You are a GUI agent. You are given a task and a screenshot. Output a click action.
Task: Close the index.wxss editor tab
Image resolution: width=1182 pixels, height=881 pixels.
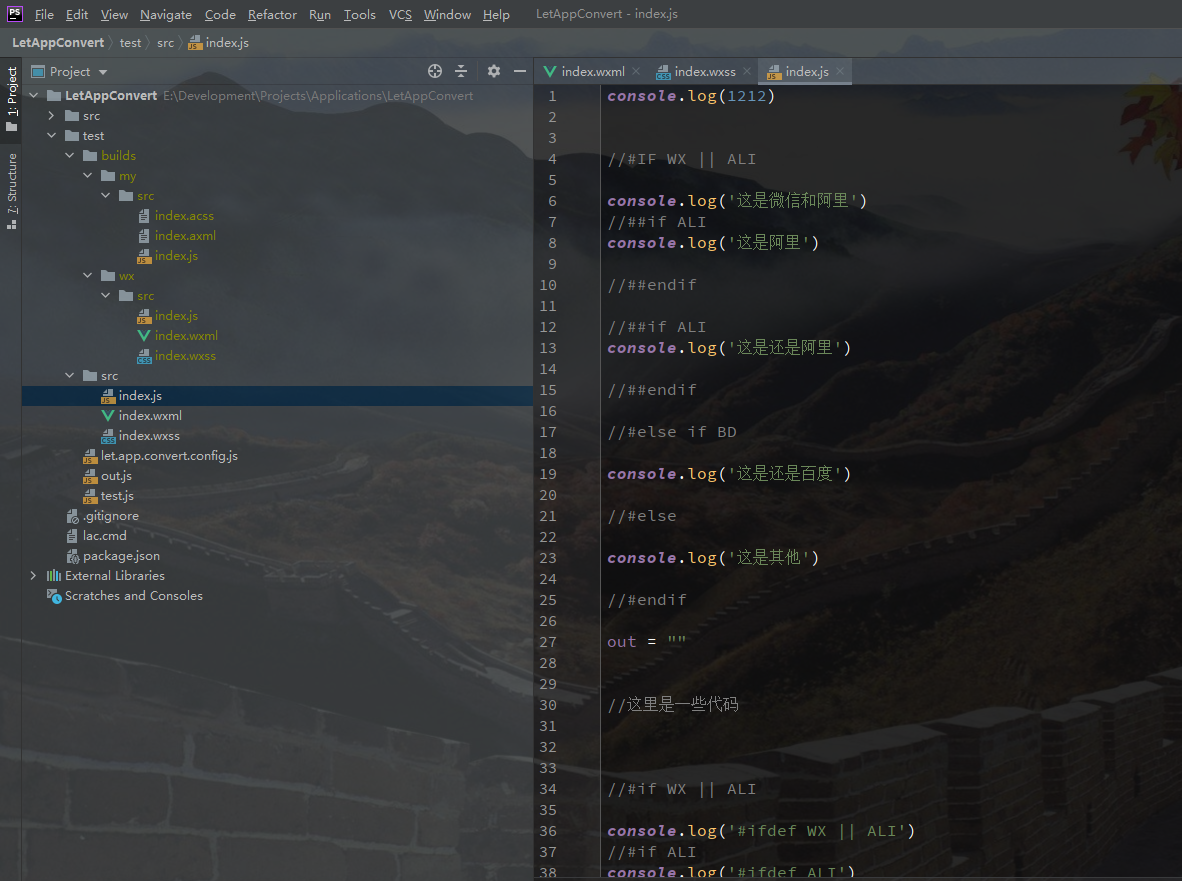(747, 72)
